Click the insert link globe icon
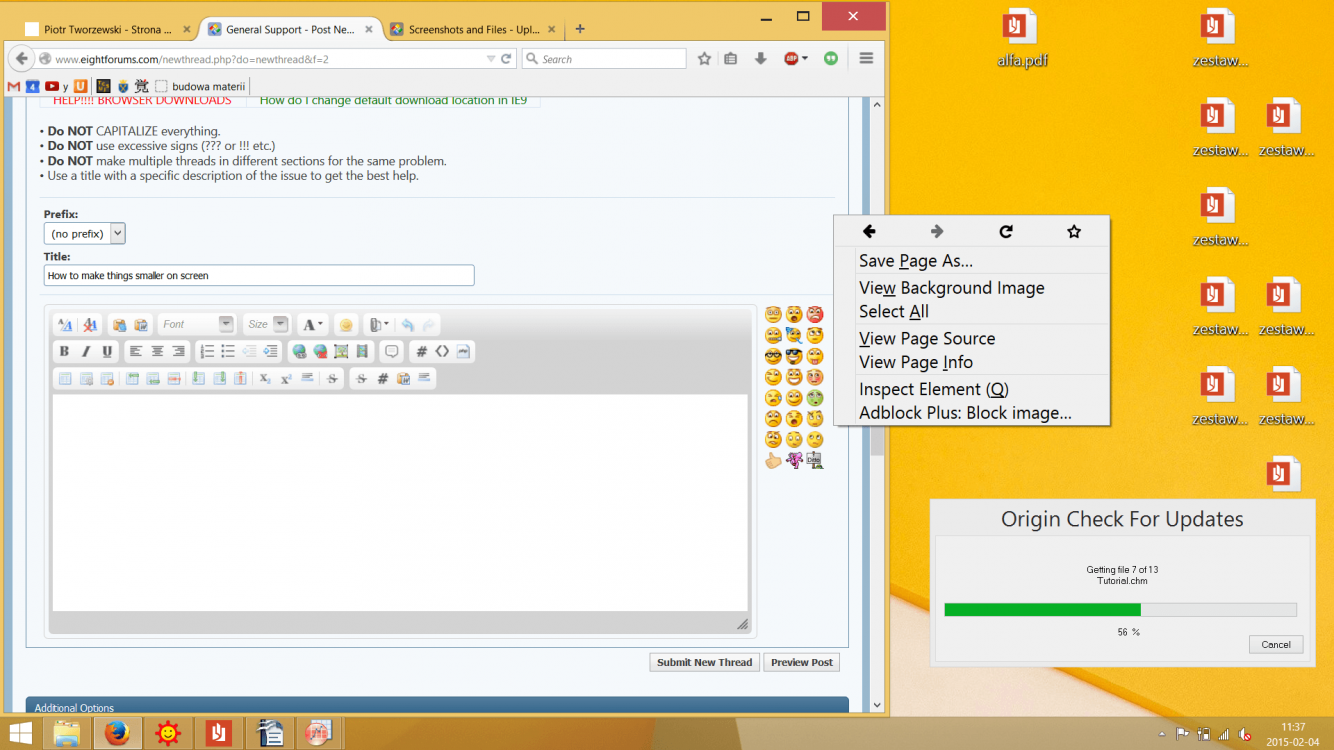 click(x=299, y=351)
